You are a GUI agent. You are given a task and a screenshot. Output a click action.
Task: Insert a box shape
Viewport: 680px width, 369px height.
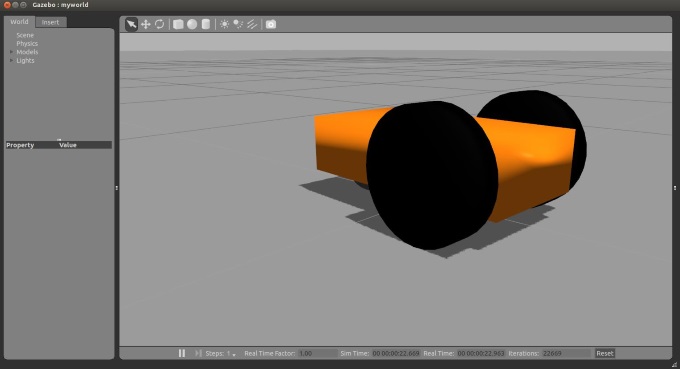point(178,24)
